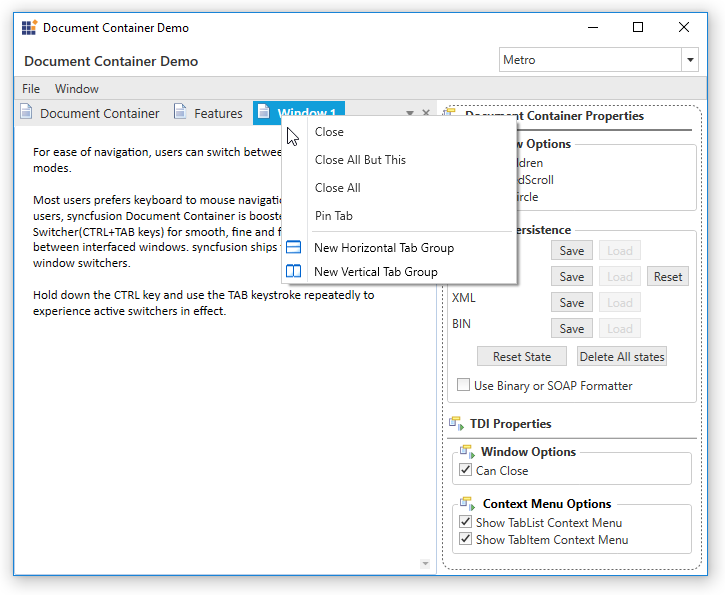Expand the tab list dropdown arrow

pos(410,113)
